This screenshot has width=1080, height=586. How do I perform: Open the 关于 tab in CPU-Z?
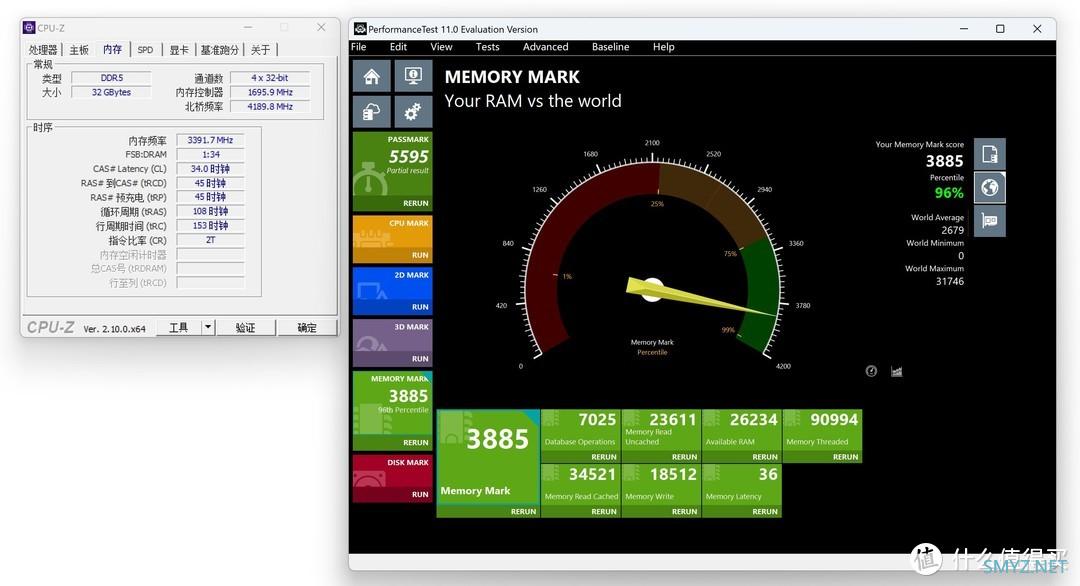pyautogui.click(x=260, y=50)
